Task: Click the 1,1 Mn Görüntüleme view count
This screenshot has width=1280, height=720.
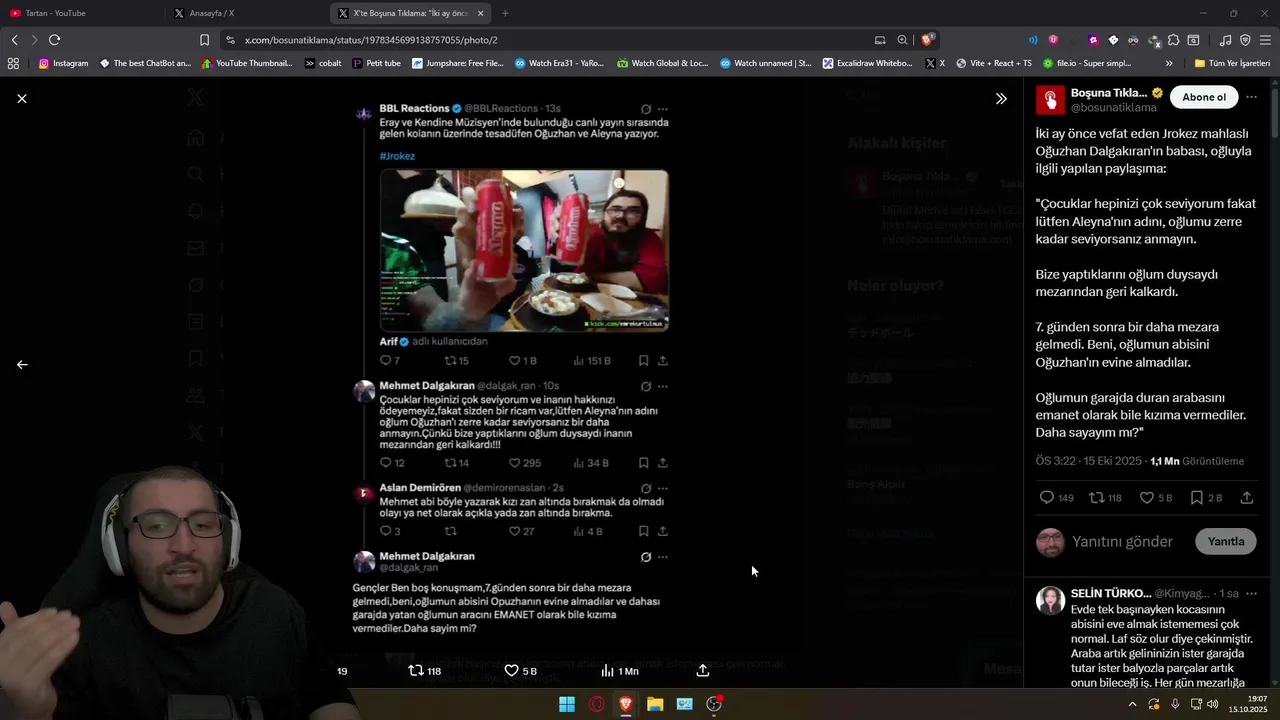Action: click(1197, 461)
